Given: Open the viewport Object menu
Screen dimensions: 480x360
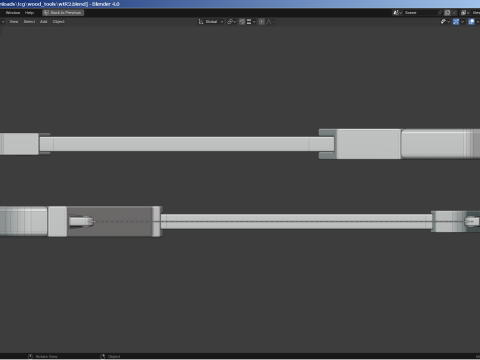Looking at the screenshot, I should [x=59, y=22].
